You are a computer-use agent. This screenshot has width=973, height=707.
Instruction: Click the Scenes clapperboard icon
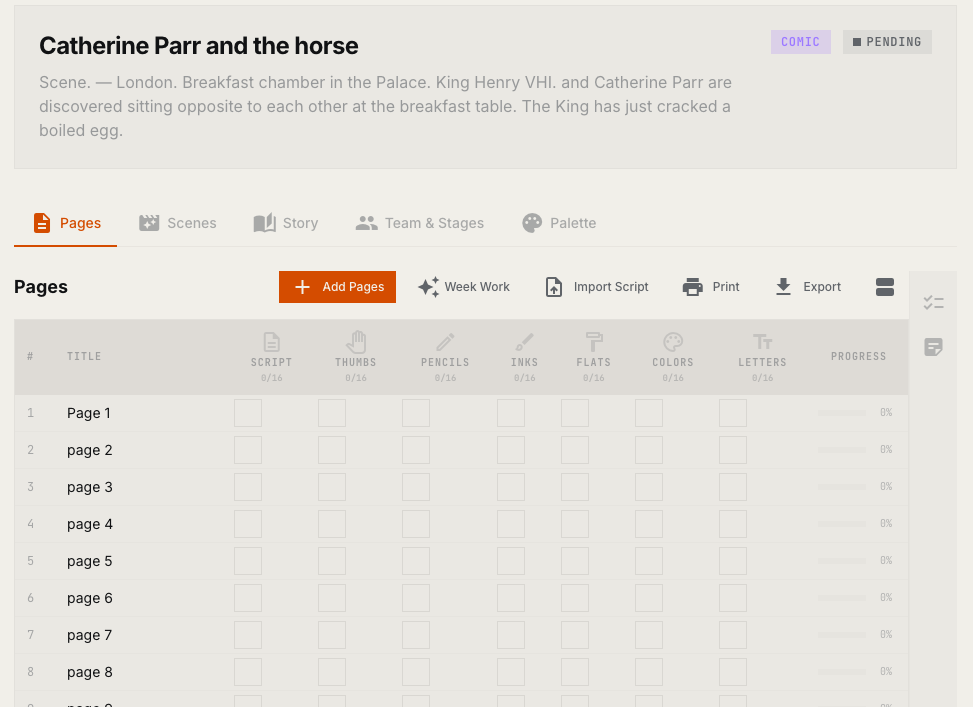pyautogui.click(x=149, y=223)
